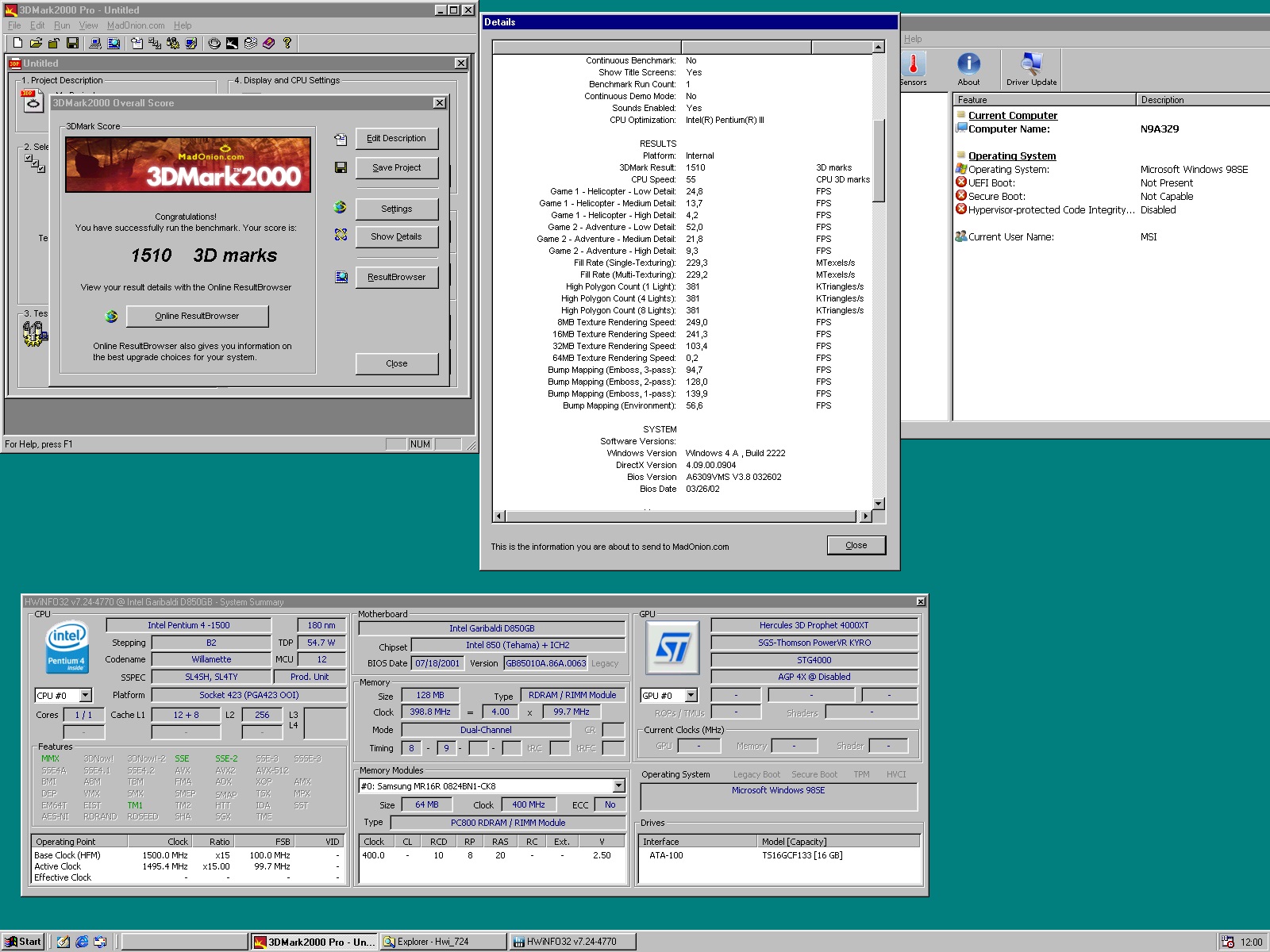Click the Hercules 3D Prophet 4000XT field
Screen dimensions: 1270x952
click(814, 625)
